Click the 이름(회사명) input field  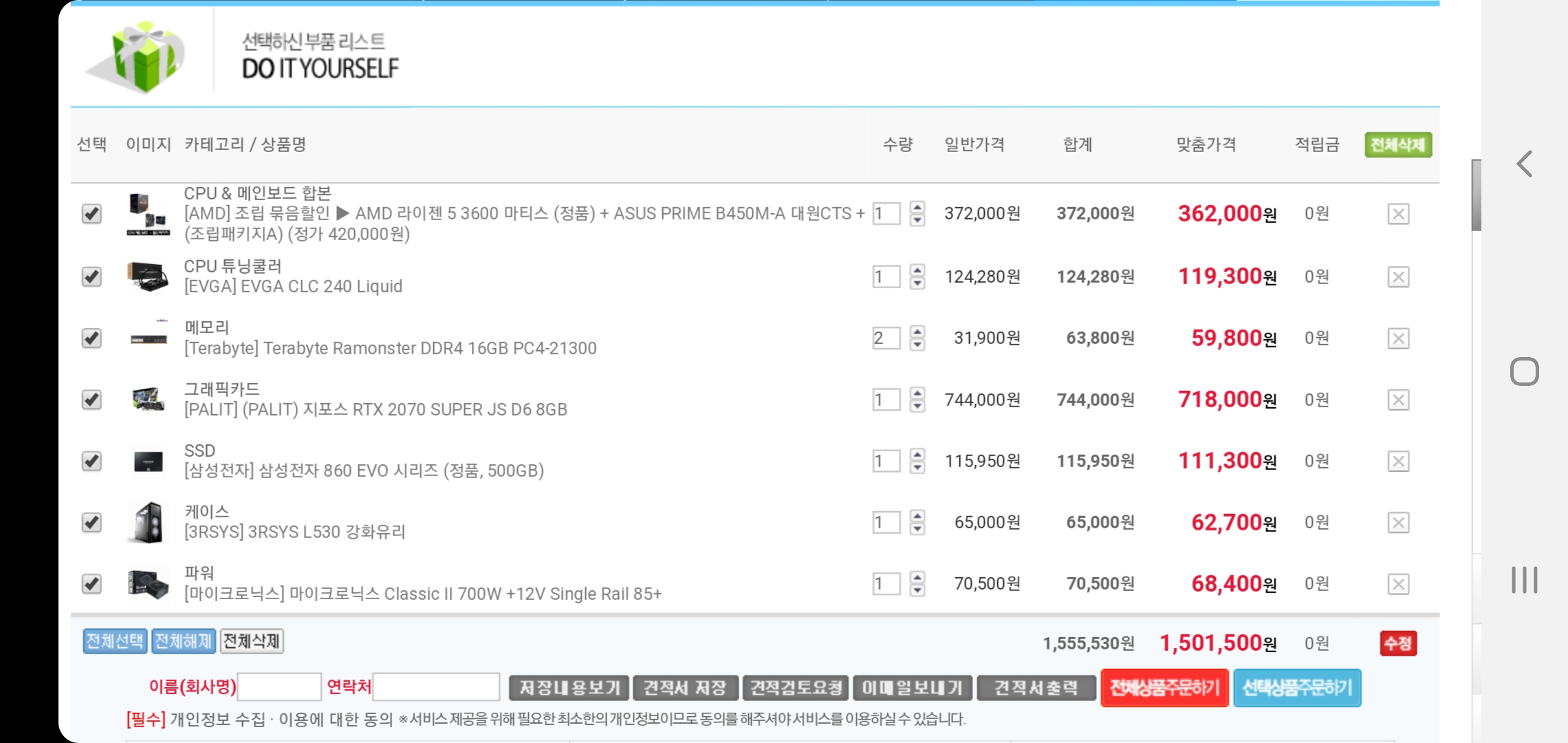279,687
